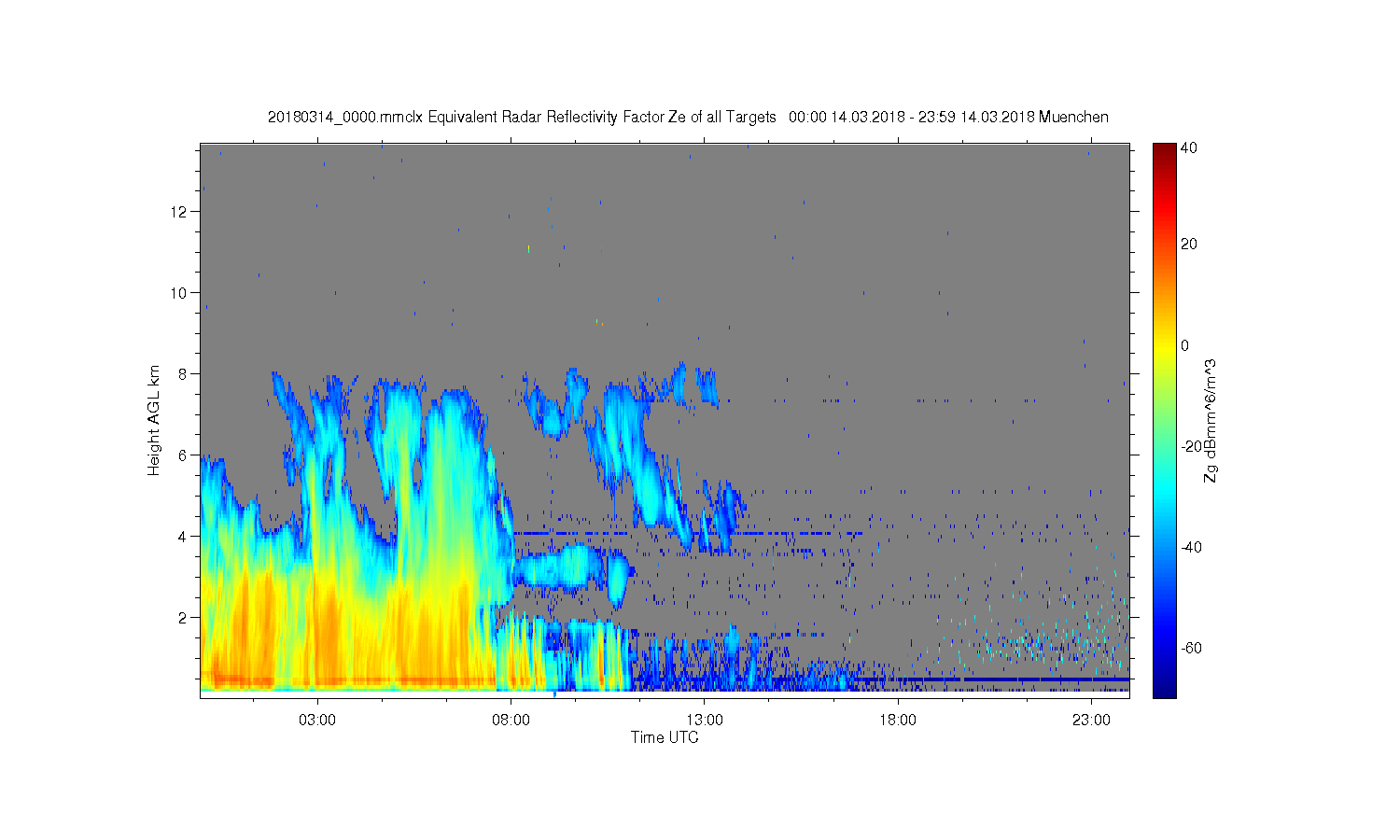Click the 13:00 time tick label
Image resolution: width=1400 pixels, height=840 pixels.
(705, 721)
